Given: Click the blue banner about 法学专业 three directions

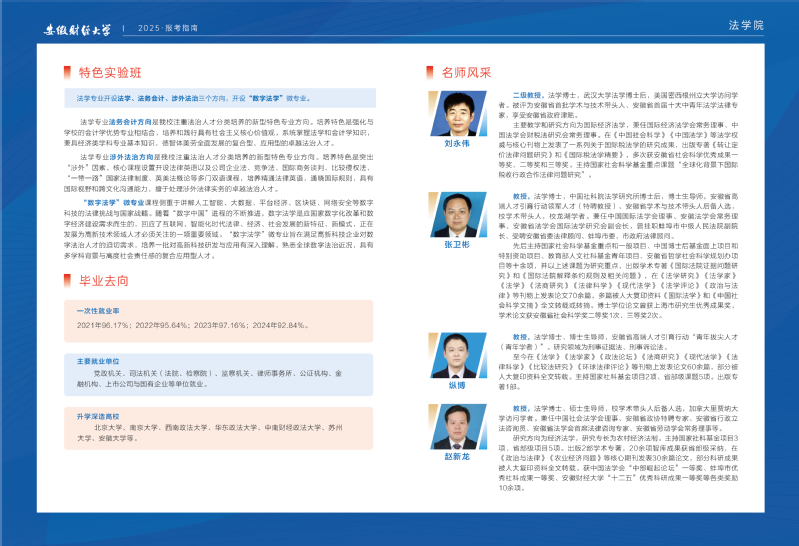Looking at the screenshot, I should (220, 98).
